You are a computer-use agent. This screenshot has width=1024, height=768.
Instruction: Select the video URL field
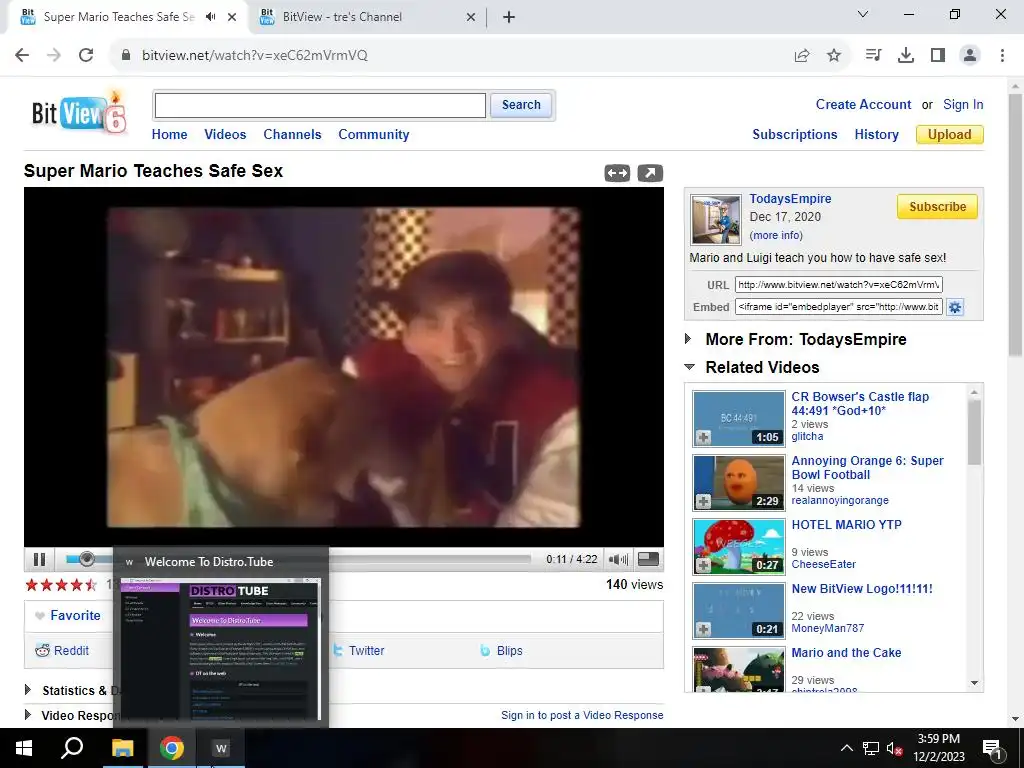click(839, 285)
